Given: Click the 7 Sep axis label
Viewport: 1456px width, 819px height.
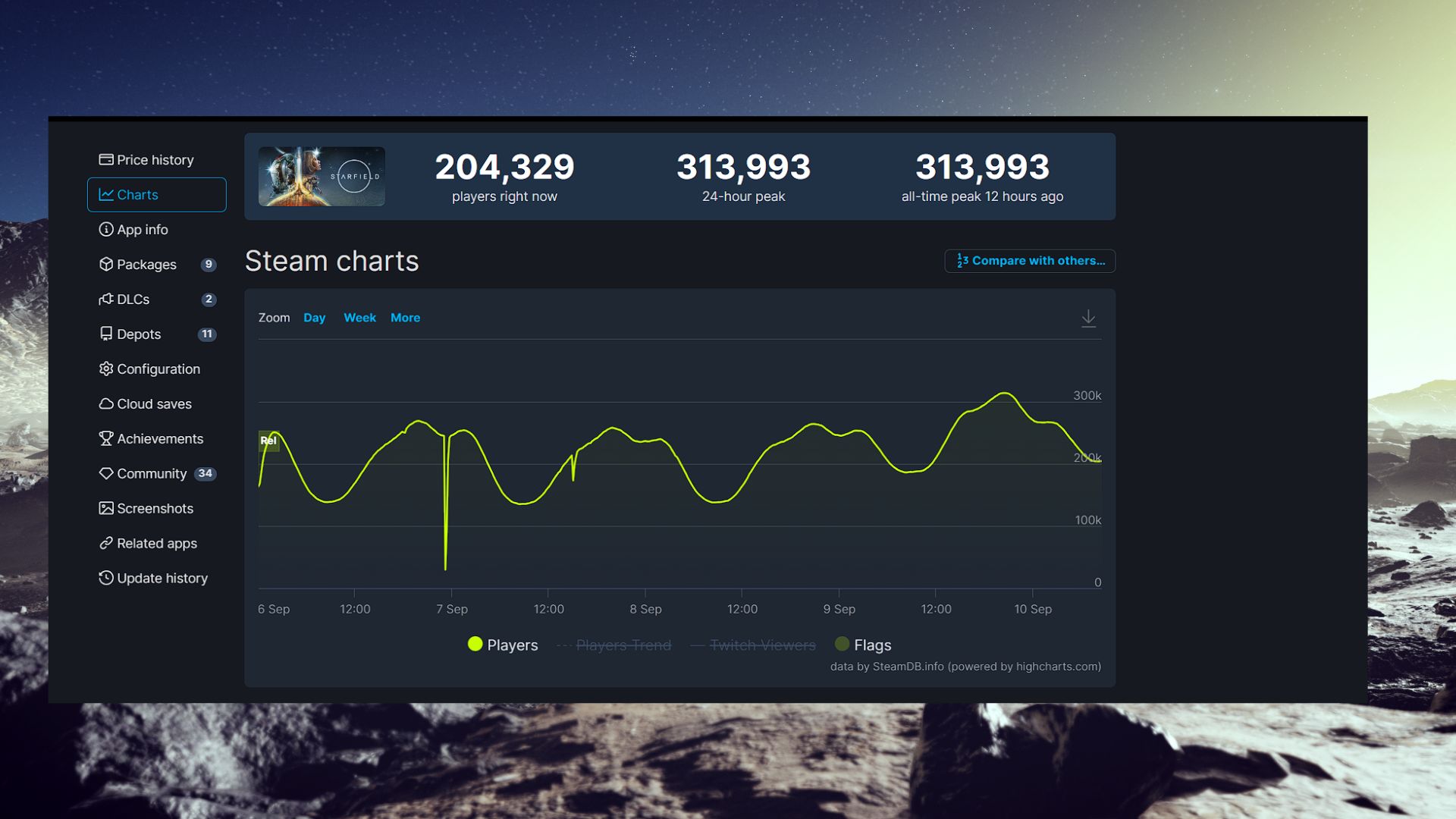Looking at the screenshot, I should point(452,609).
